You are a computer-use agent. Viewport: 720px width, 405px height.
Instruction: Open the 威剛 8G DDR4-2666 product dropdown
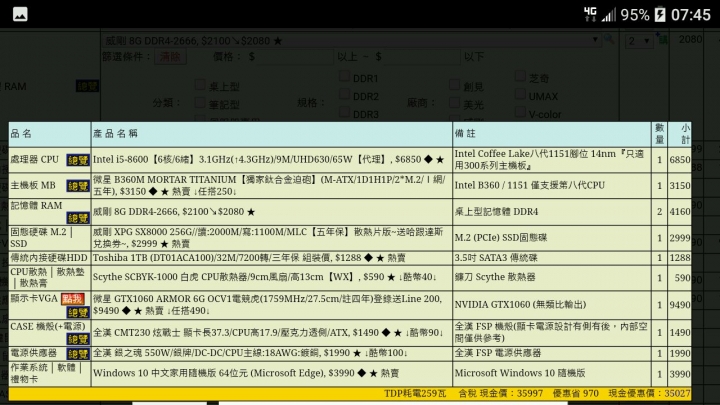(x=352, y=40)
